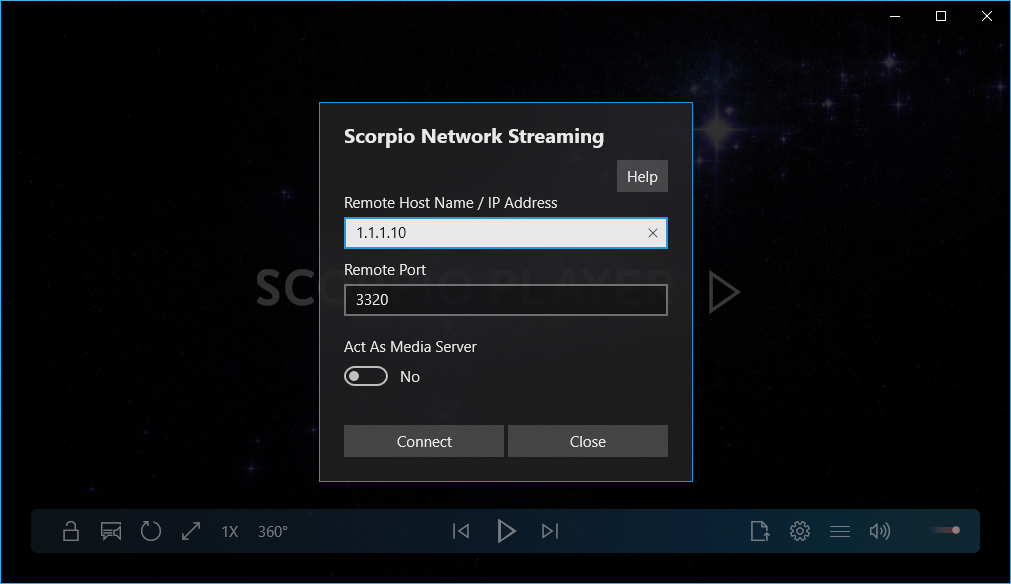Change the 1X playback speed
This screenshot has width=1011, height=584.
[x=230, y=532]
